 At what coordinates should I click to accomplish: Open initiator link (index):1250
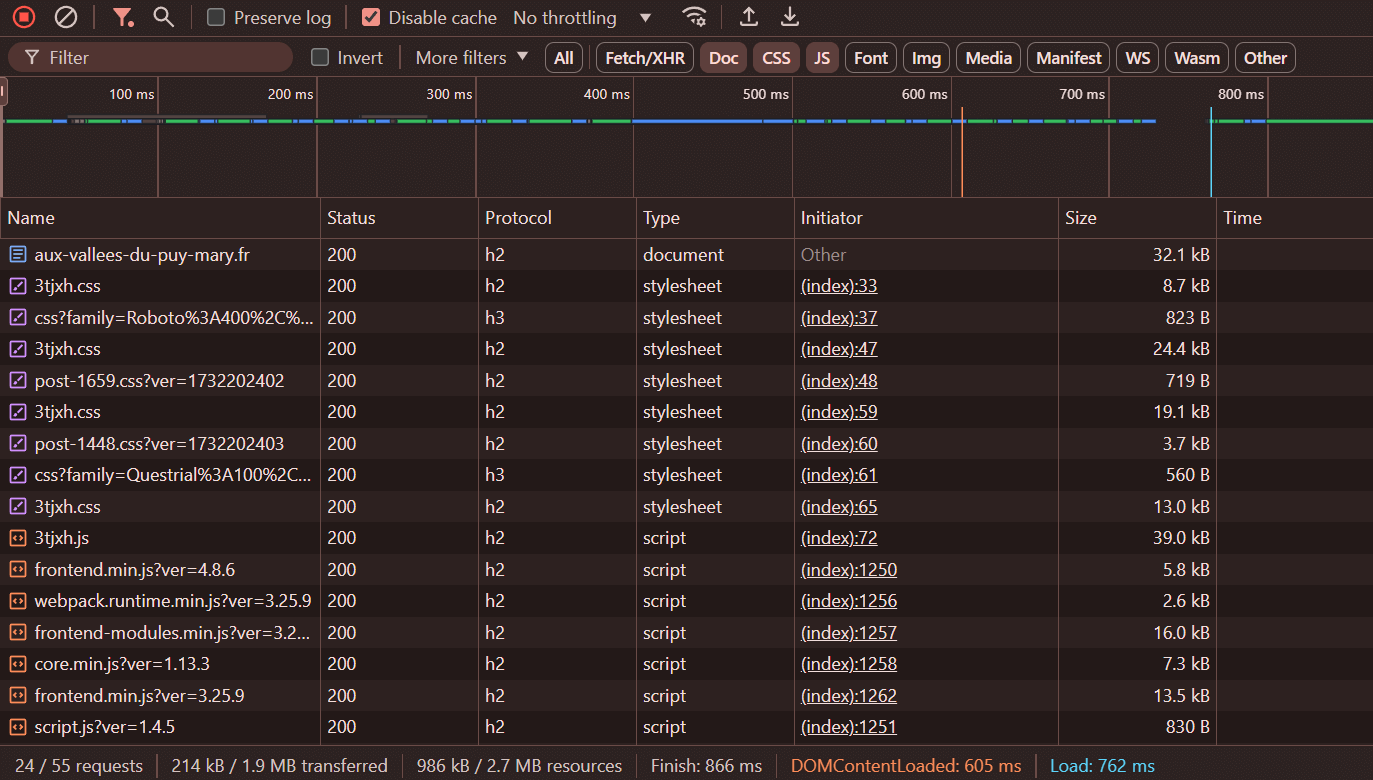coord(849,570)
